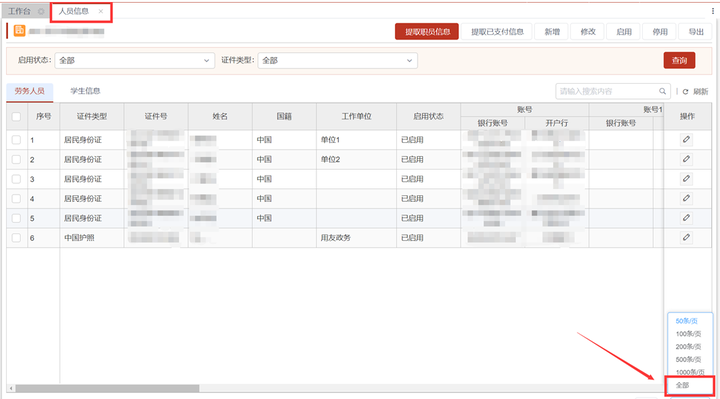The height and width of the screenshot is (399, 720).
Task: Click the 国籍 column header
Action: [x=284, y=117]
